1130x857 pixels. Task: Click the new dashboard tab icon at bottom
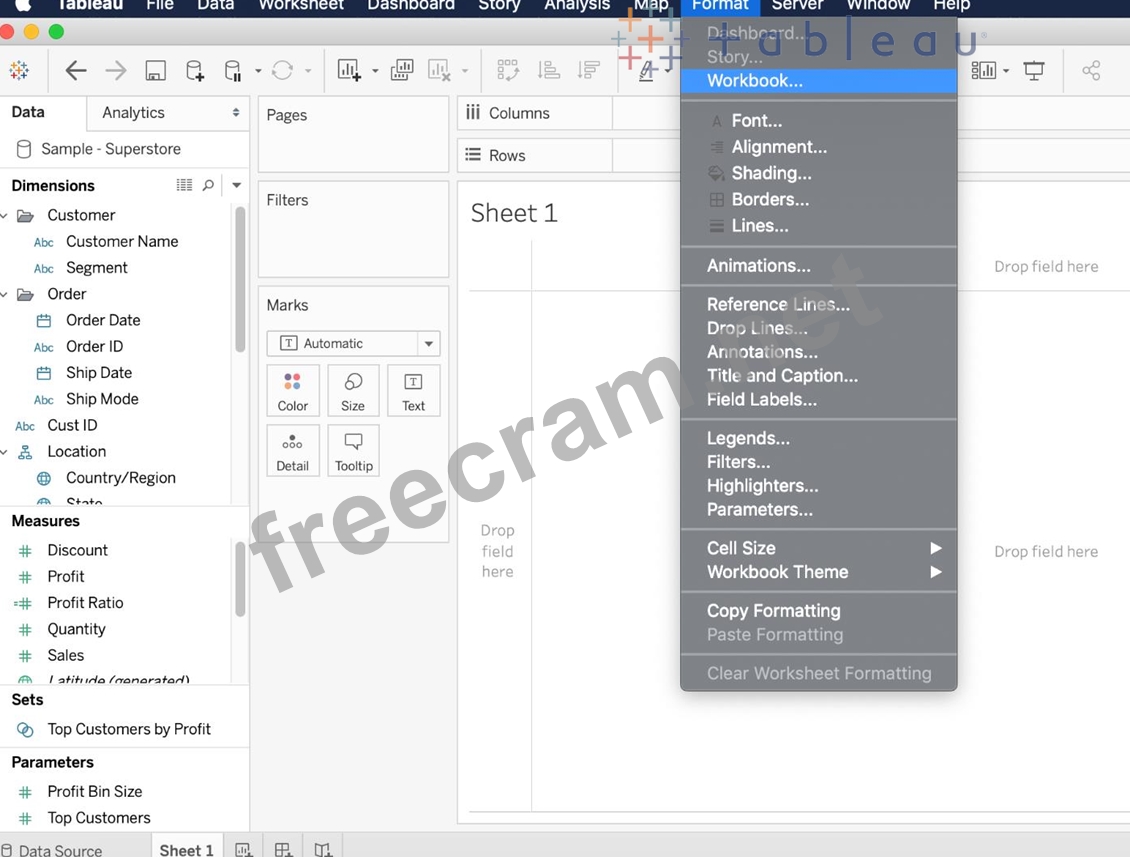point(283,849)
